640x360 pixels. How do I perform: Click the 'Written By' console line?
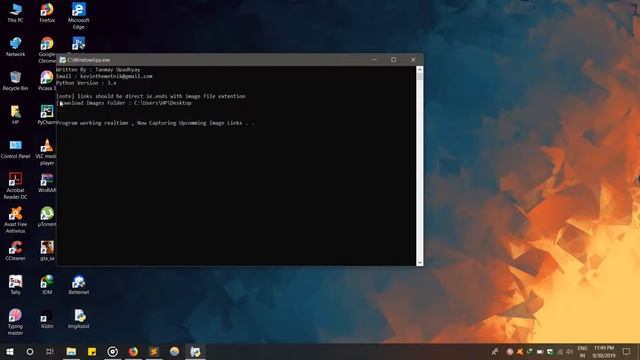(98, 70)
